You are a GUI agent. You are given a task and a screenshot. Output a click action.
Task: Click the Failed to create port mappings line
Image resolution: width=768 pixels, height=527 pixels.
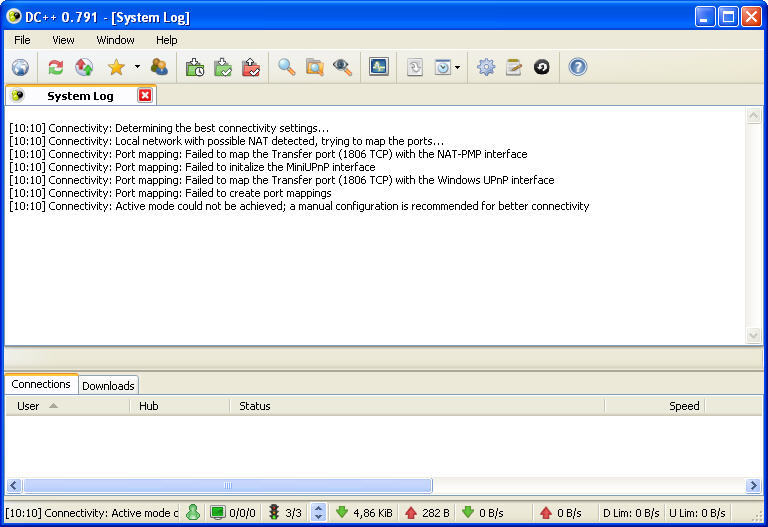(x=170, y=193)
